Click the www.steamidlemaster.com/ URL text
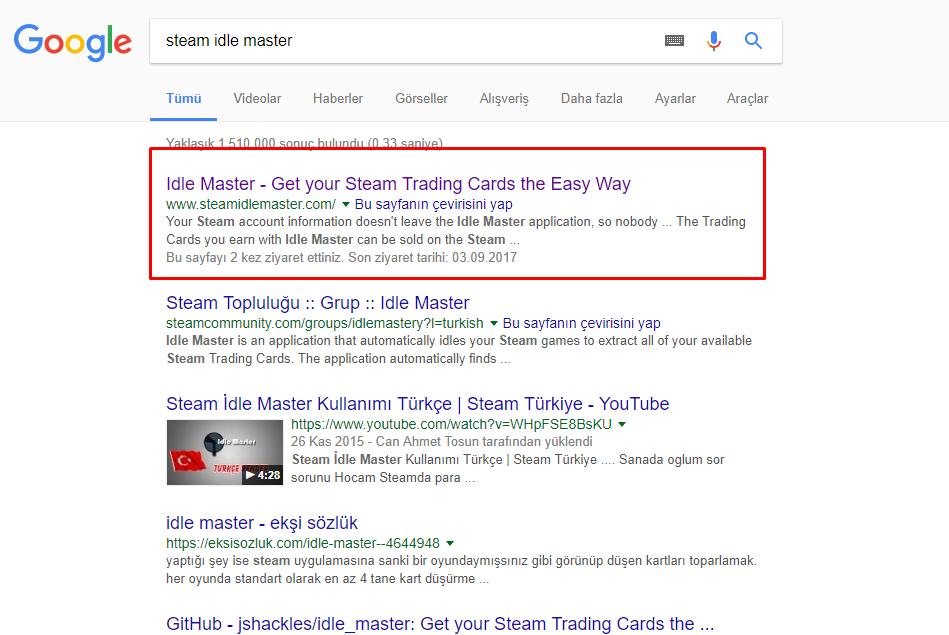Viewport: 949px width, 635px height. [x=251, y=204]
